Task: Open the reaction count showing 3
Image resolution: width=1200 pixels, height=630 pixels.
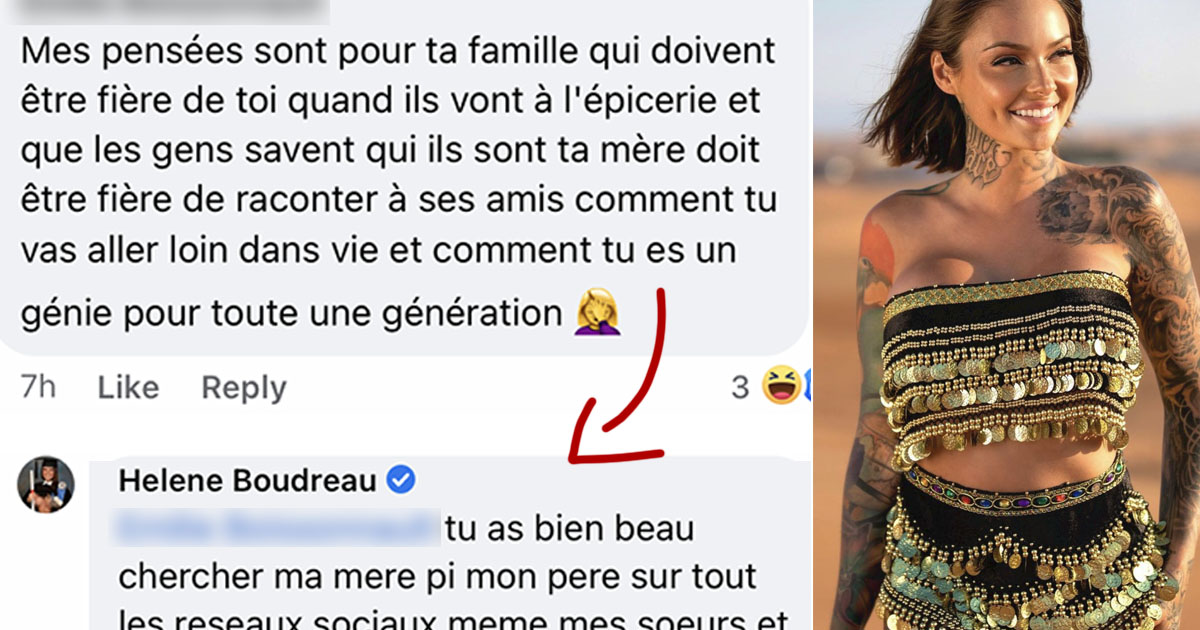Action: [x=740, y=387]
